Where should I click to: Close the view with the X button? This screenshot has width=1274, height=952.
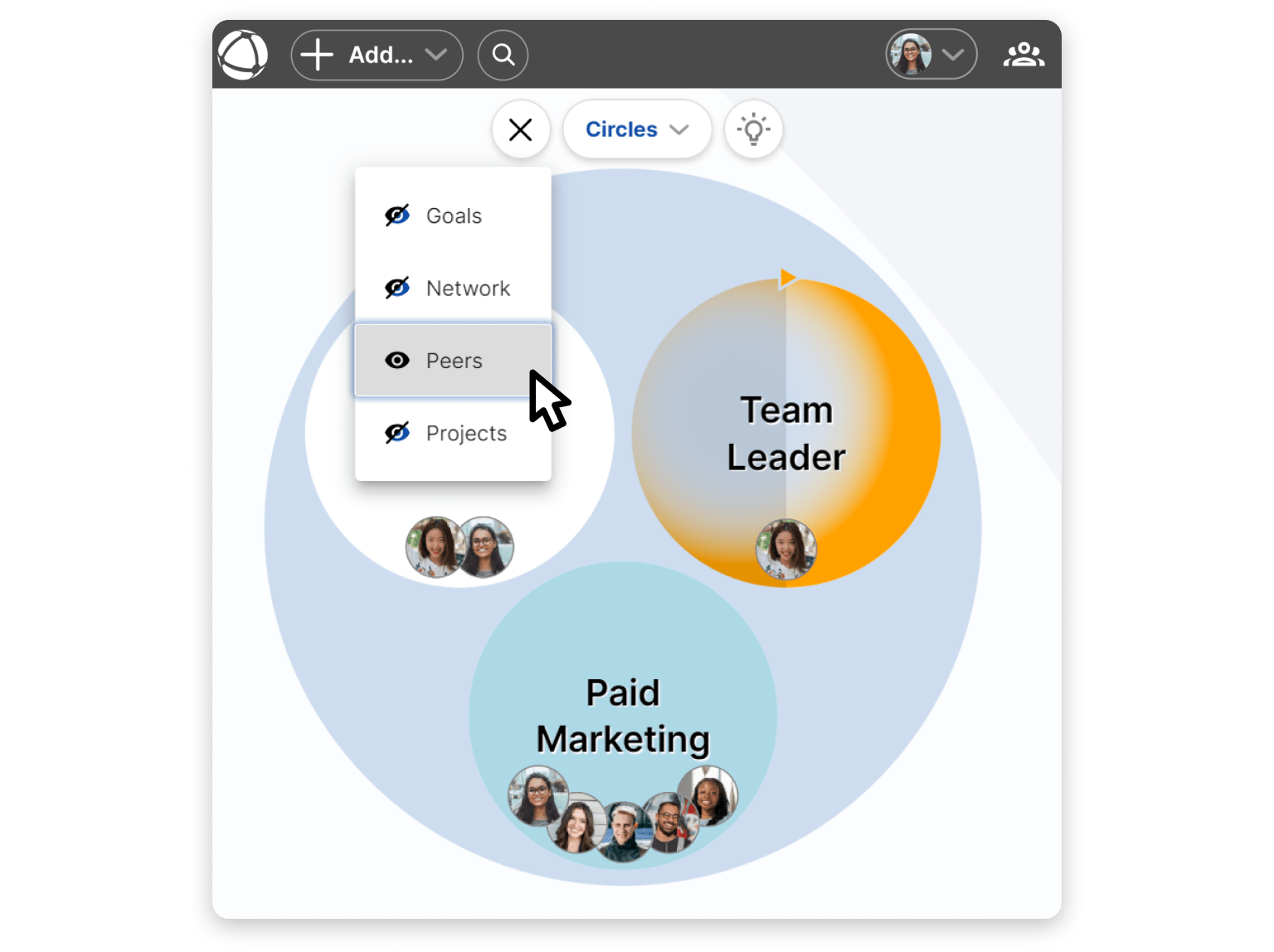pyautogui.click(x=520, y=129)
